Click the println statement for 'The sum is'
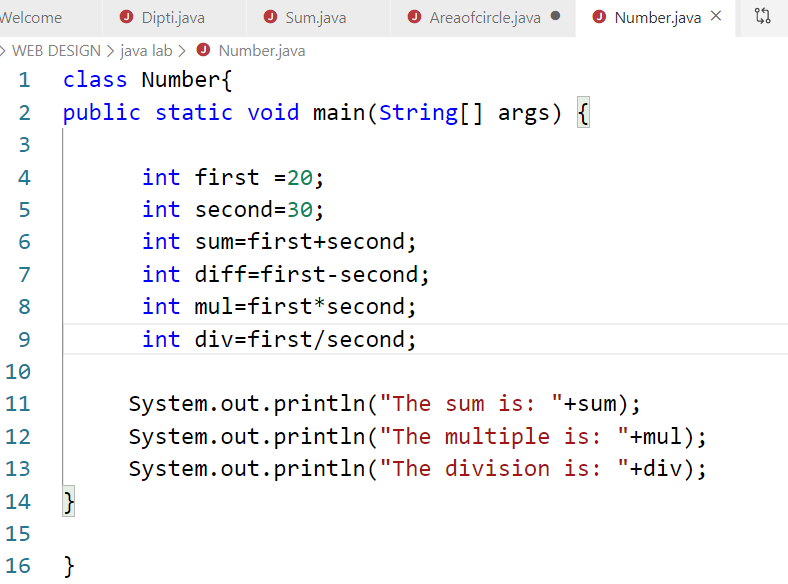 pos(383,404)
